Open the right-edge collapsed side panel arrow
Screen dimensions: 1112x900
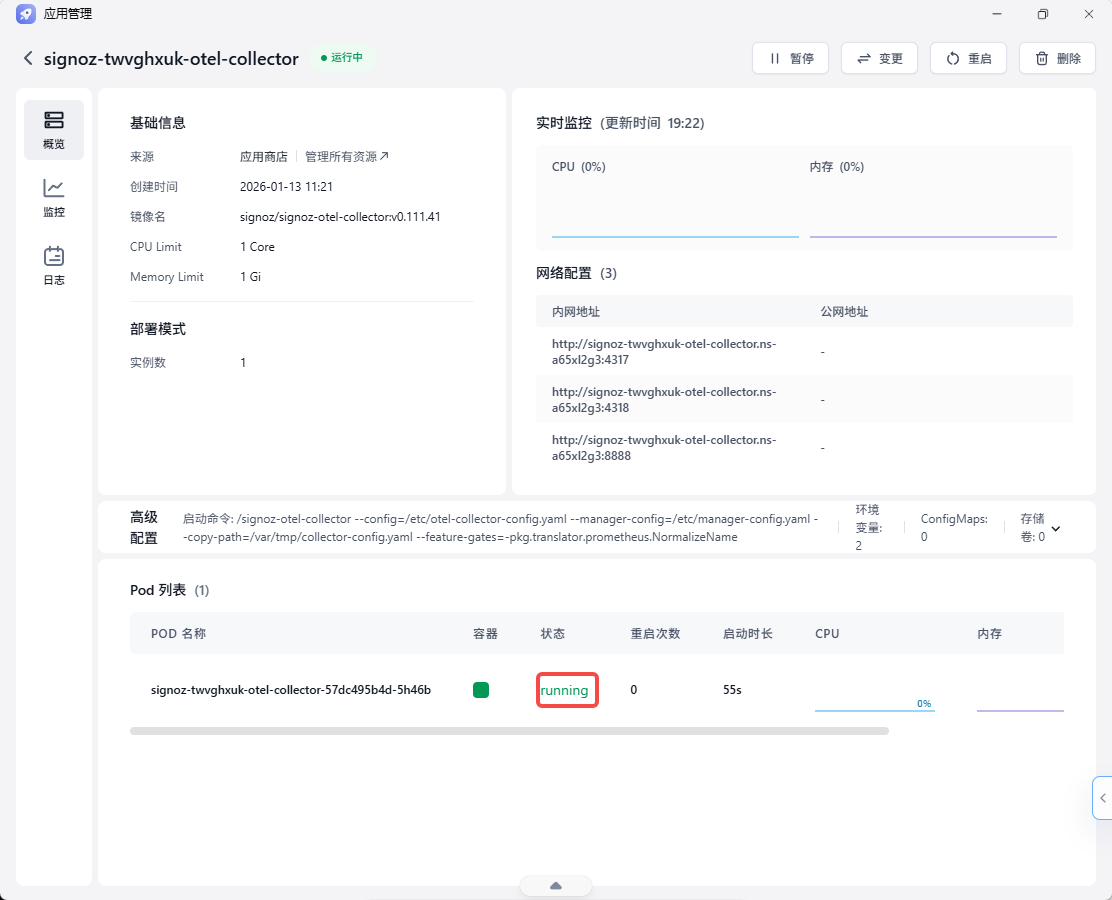pyautogui.click(x=1103, y=798)
